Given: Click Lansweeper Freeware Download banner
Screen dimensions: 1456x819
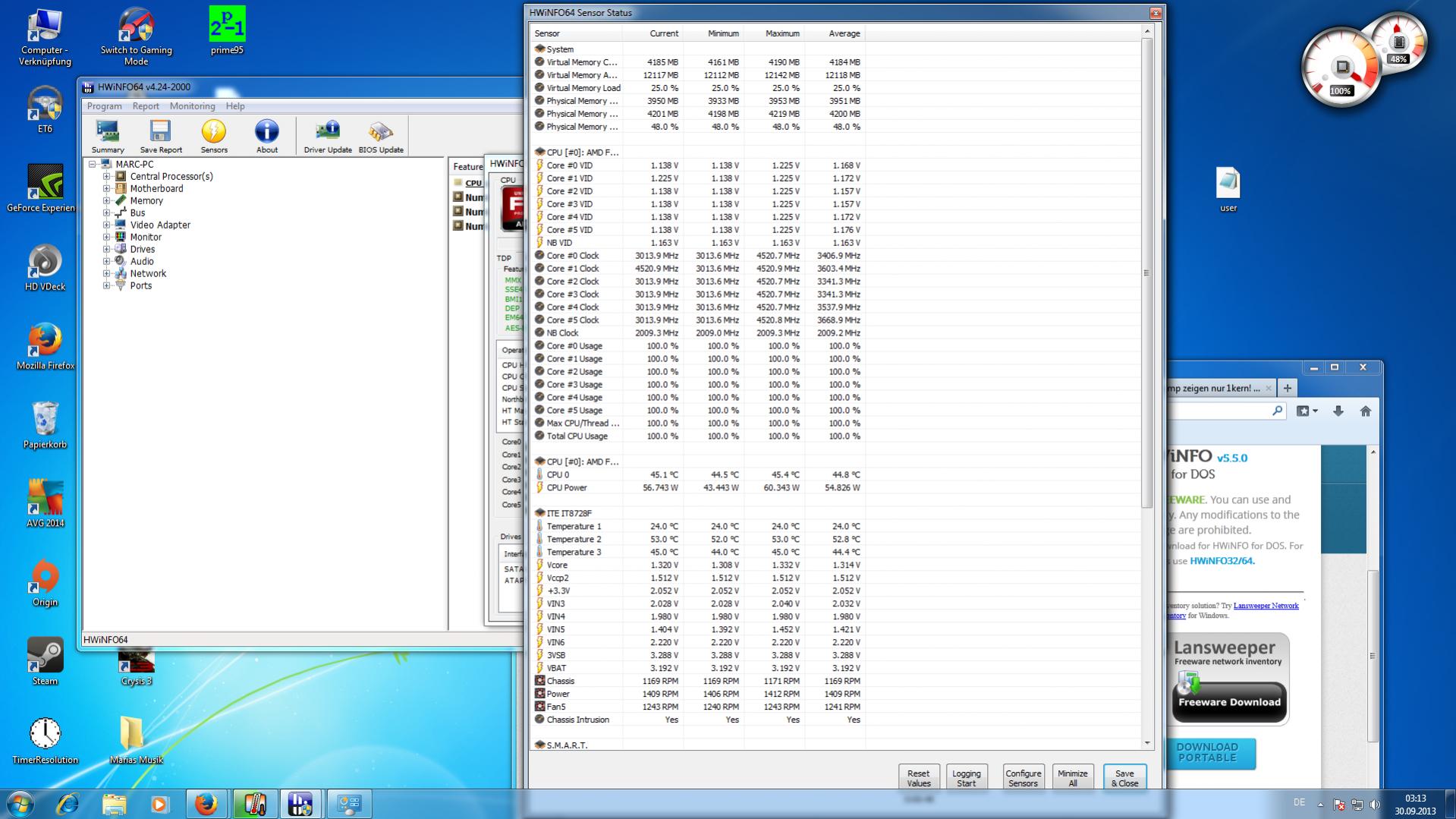Looking at the screenshot, I should pos(1229,681).
